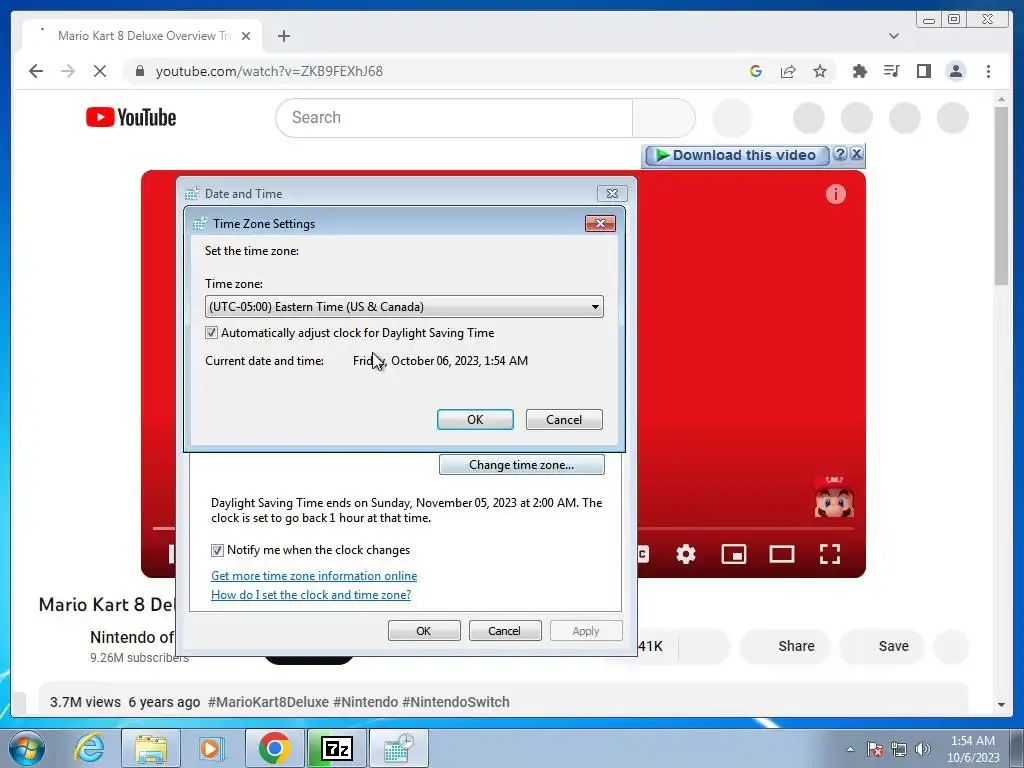This screenshot has height=768, width=1024.
Task: Open YouTube player settings gear
Action: pos(686,554)
